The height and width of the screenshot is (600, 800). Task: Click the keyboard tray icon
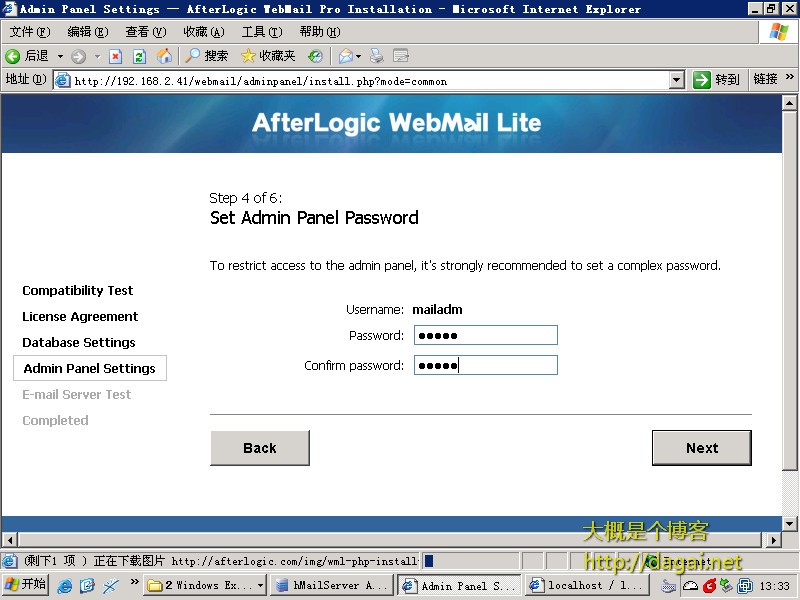click(x=668, y=586)
